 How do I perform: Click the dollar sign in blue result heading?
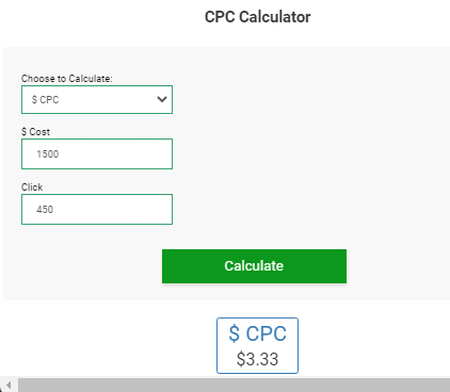(x=234, y=333)
